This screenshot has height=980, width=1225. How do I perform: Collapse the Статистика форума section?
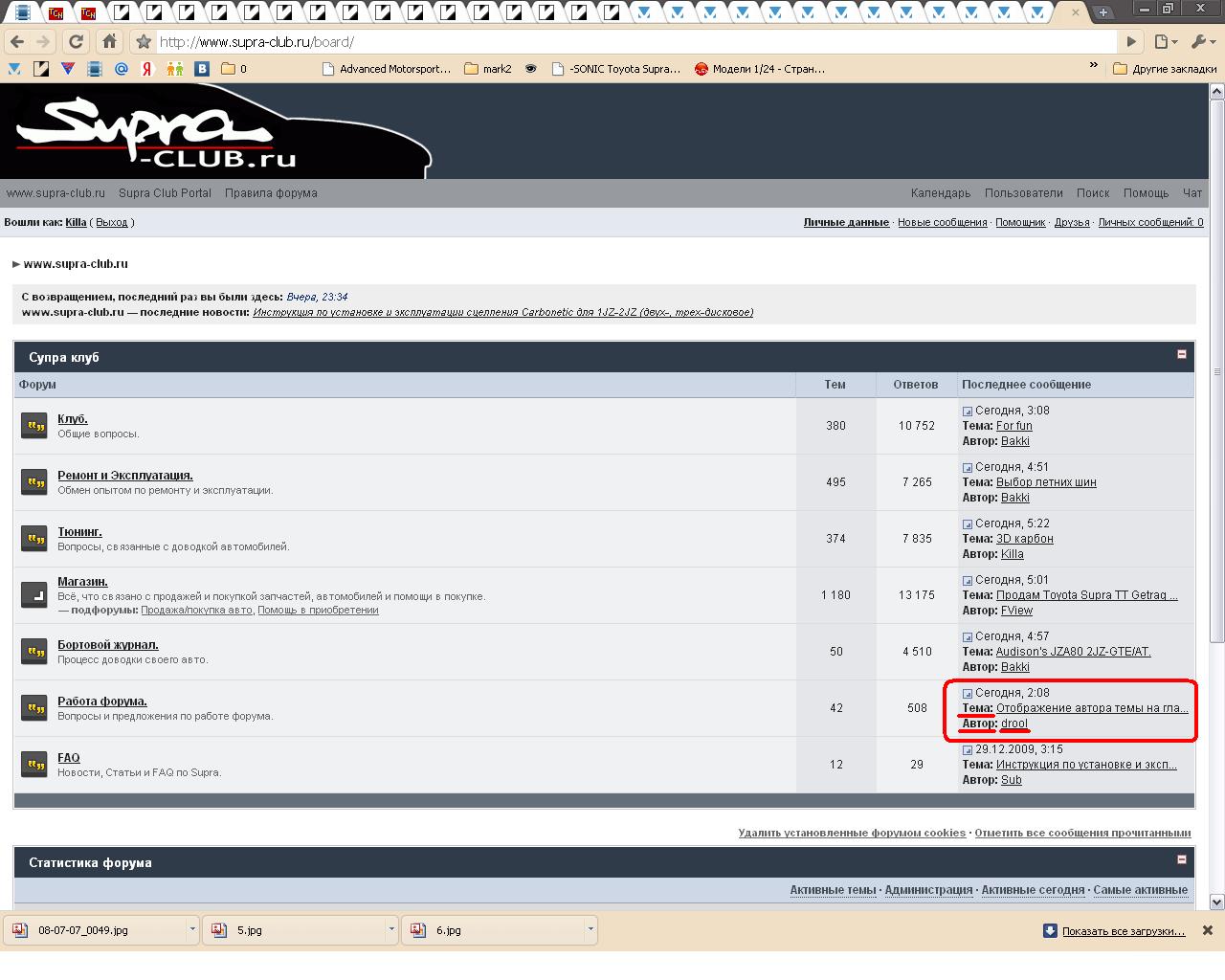1181,859
